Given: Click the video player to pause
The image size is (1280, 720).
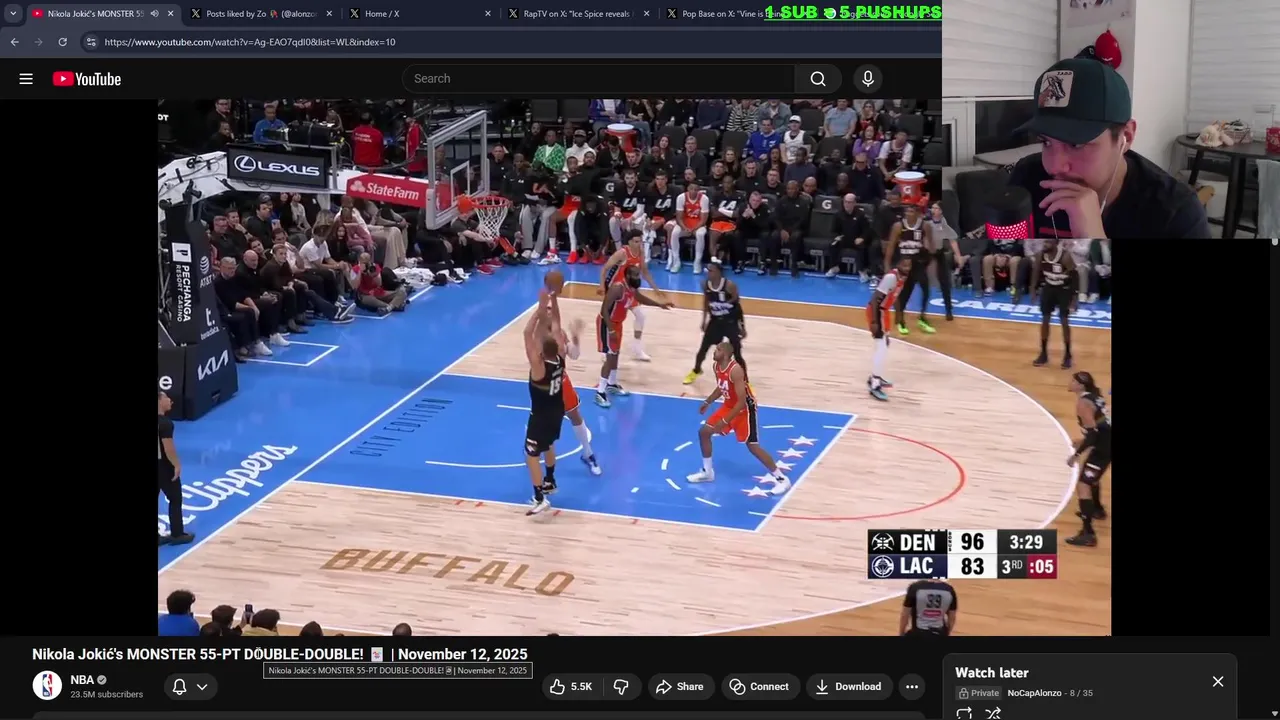Looking at the screenshot, I should (634, 367).
